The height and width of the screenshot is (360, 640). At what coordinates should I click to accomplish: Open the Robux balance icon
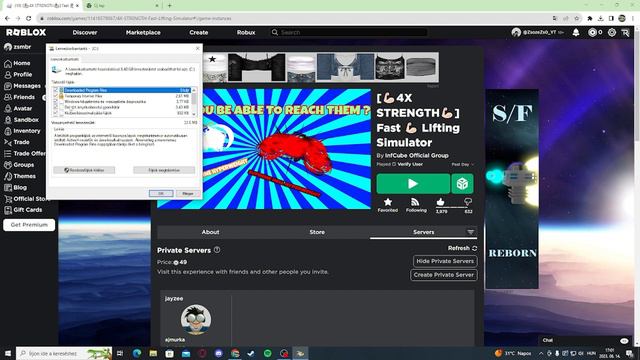click(x=592, y=32)
